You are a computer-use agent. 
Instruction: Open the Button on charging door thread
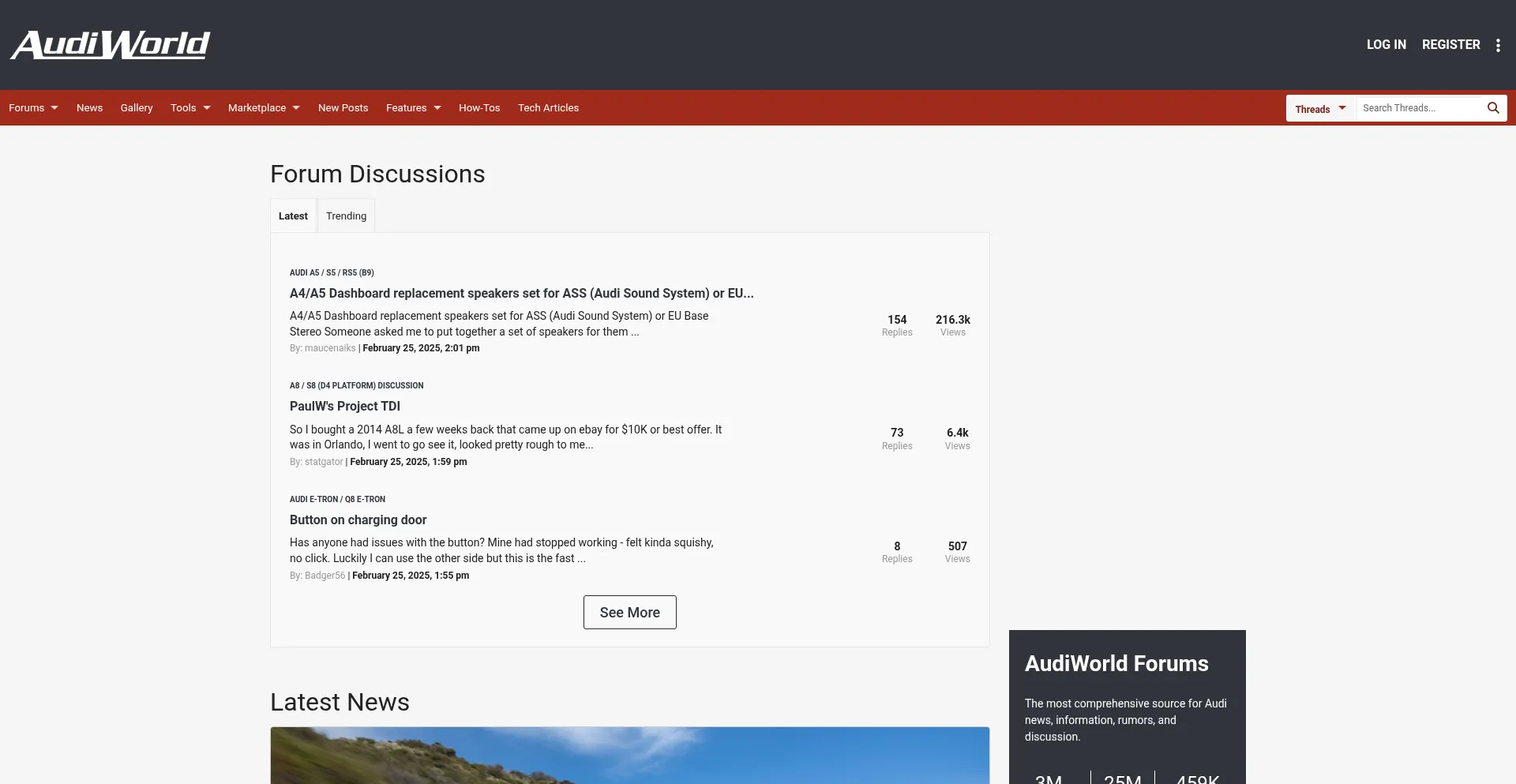click(358, 520)
